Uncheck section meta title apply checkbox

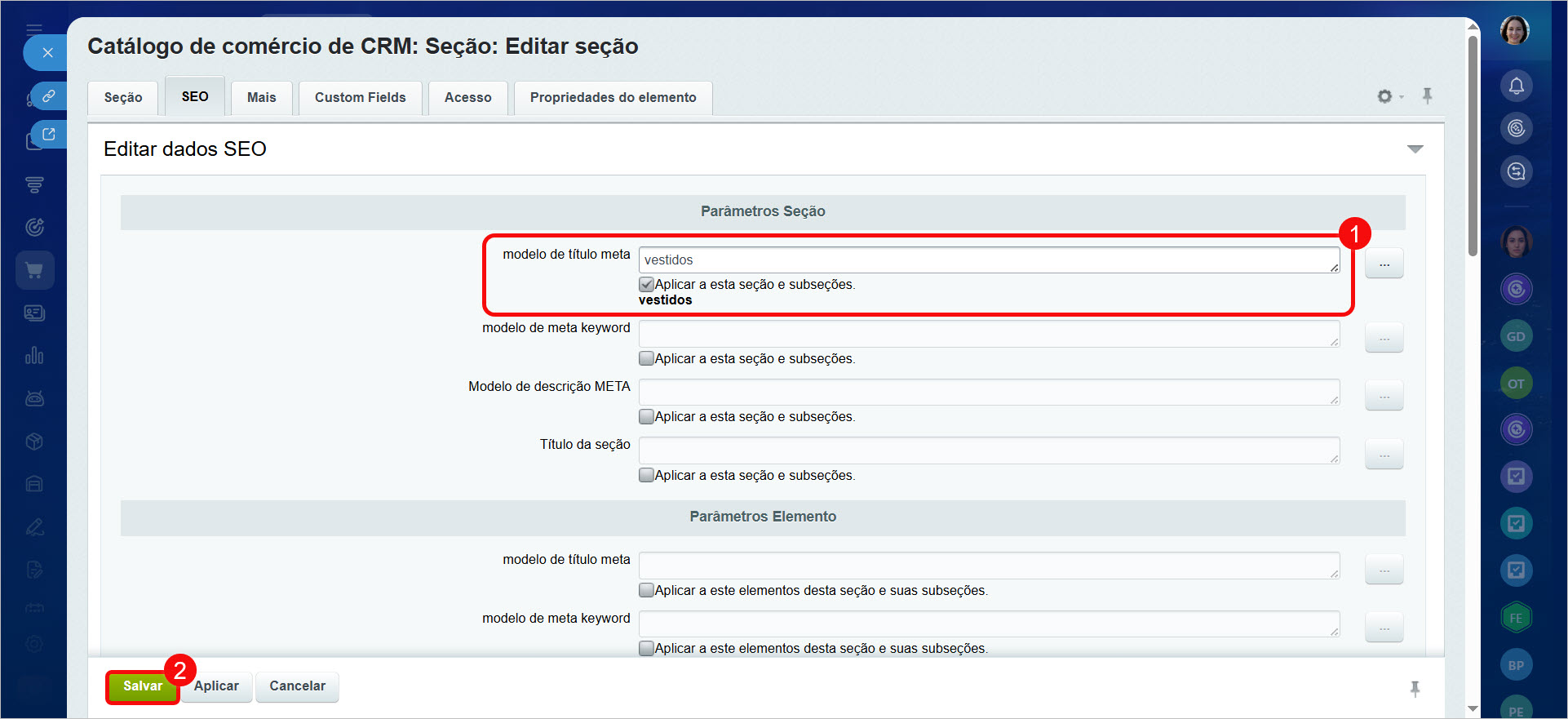(646, 285)
